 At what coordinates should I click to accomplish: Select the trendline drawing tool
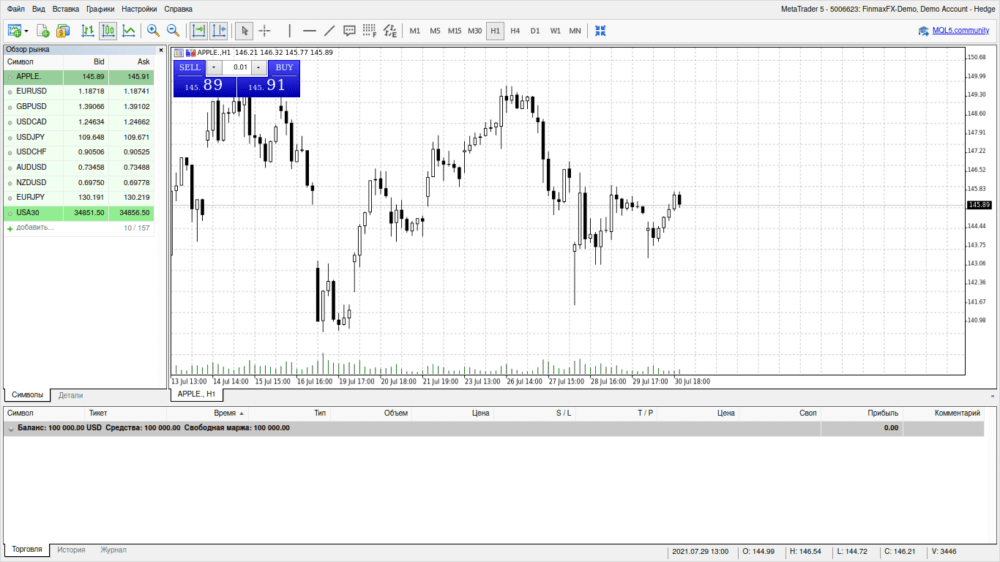click(x=329, y=31)
